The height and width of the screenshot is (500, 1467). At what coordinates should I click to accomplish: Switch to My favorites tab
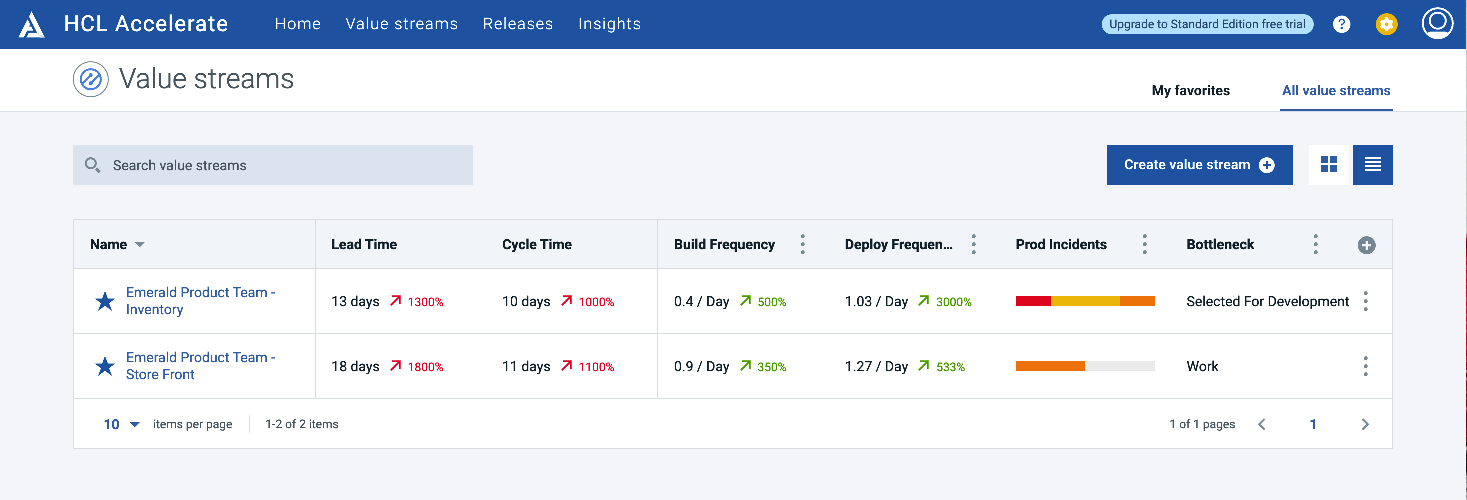click(x=1191, y=90)
